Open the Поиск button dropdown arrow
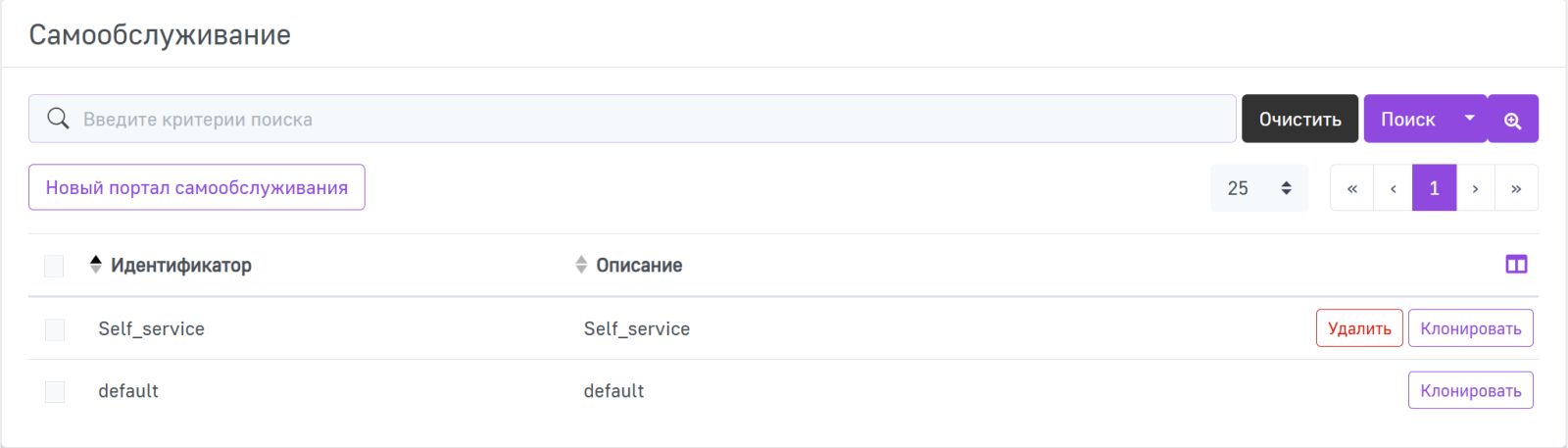Viewport: 1568px width, 448px height. [1469, 119]
